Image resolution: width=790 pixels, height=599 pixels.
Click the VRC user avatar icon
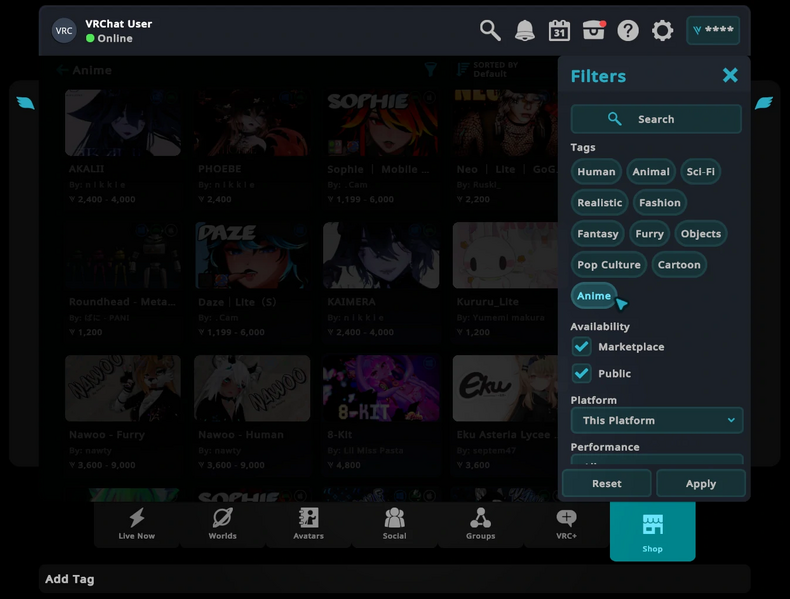[x=64, y=31]
